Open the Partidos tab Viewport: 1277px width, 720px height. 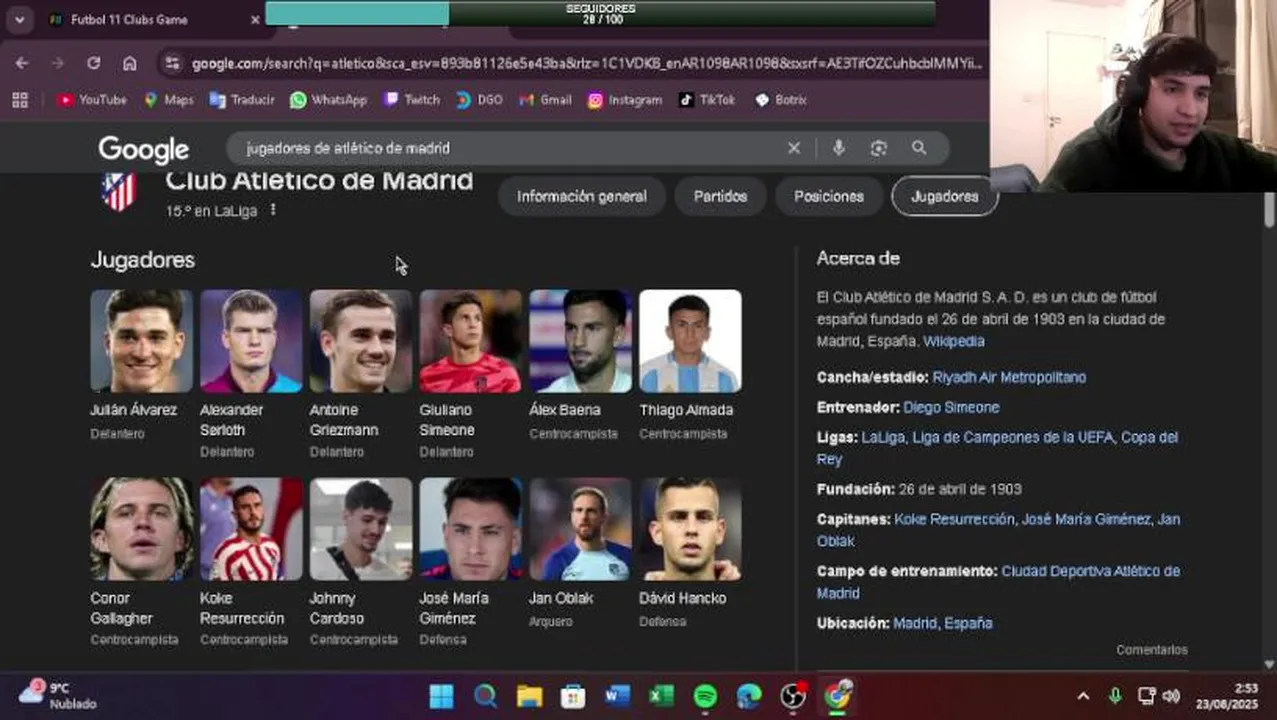721,196
